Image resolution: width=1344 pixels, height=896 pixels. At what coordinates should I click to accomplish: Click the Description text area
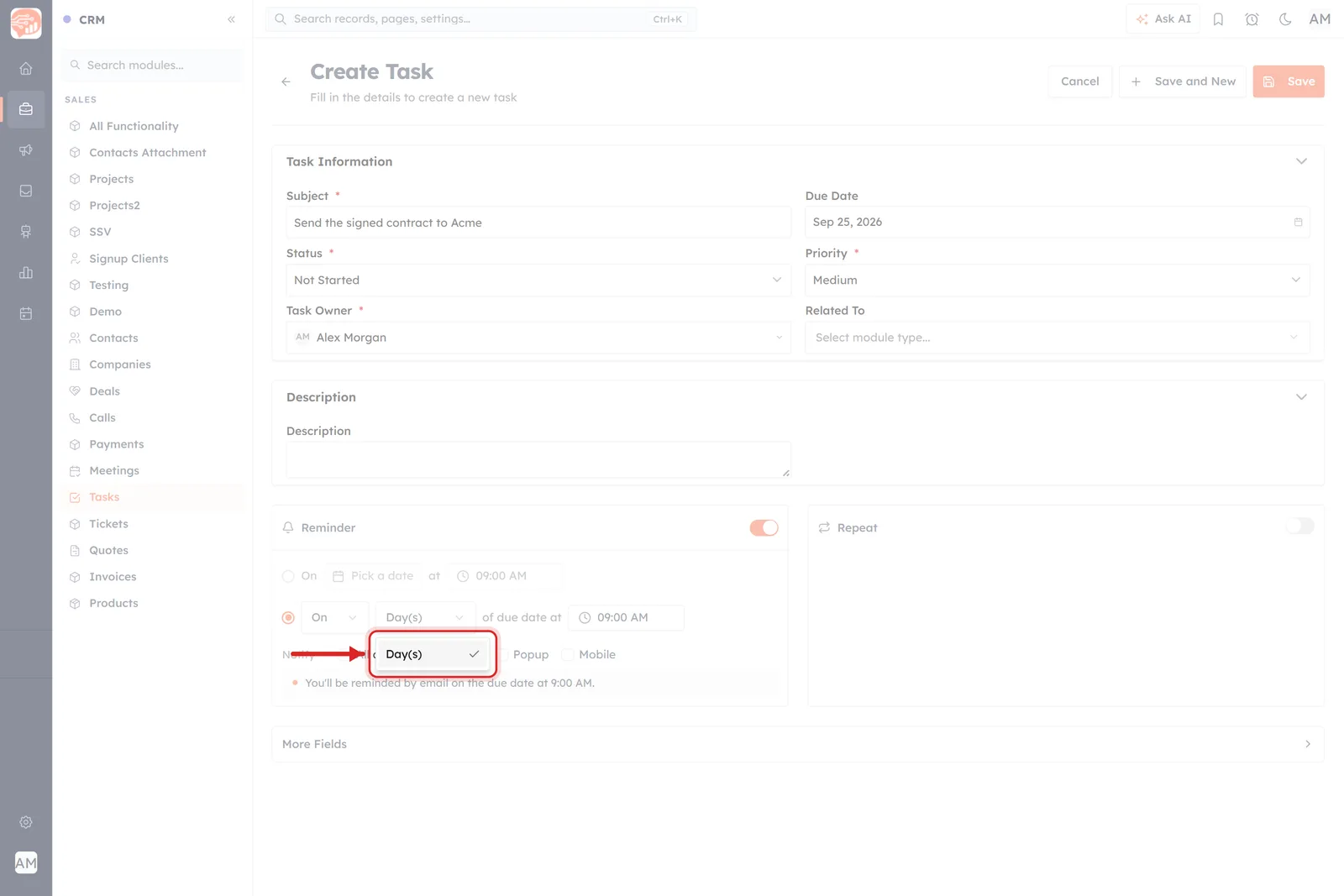[538, 459]
